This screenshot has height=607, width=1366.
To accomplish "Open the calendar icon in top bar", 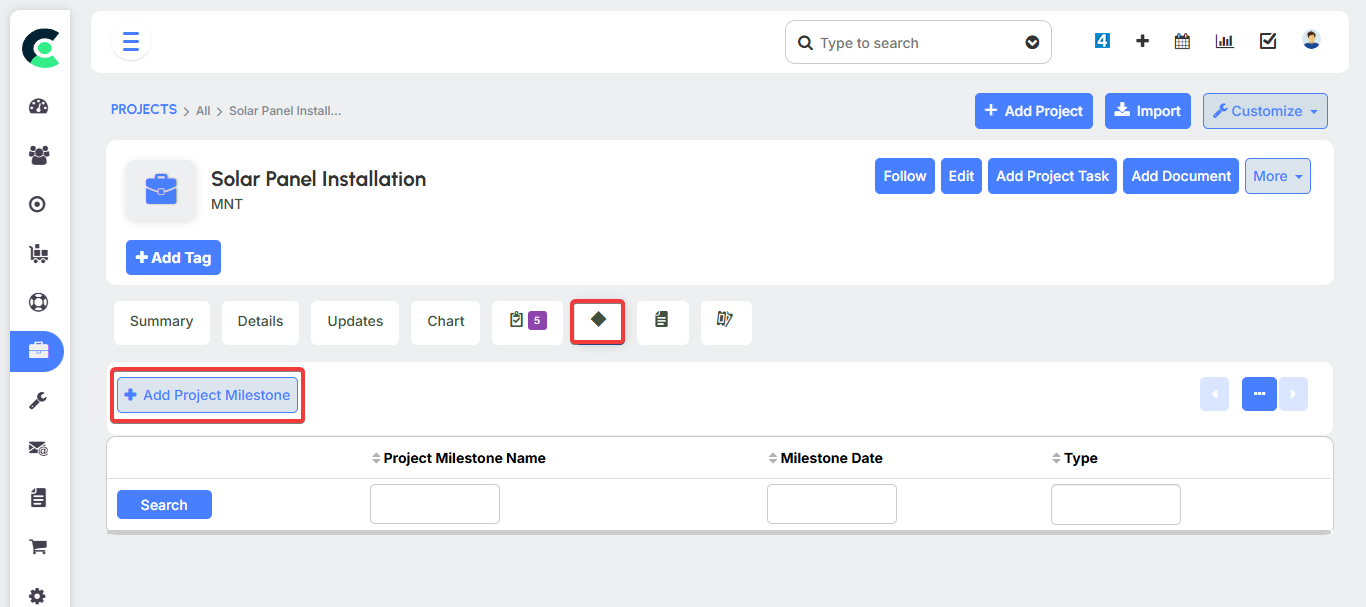I will point(1181,41).
